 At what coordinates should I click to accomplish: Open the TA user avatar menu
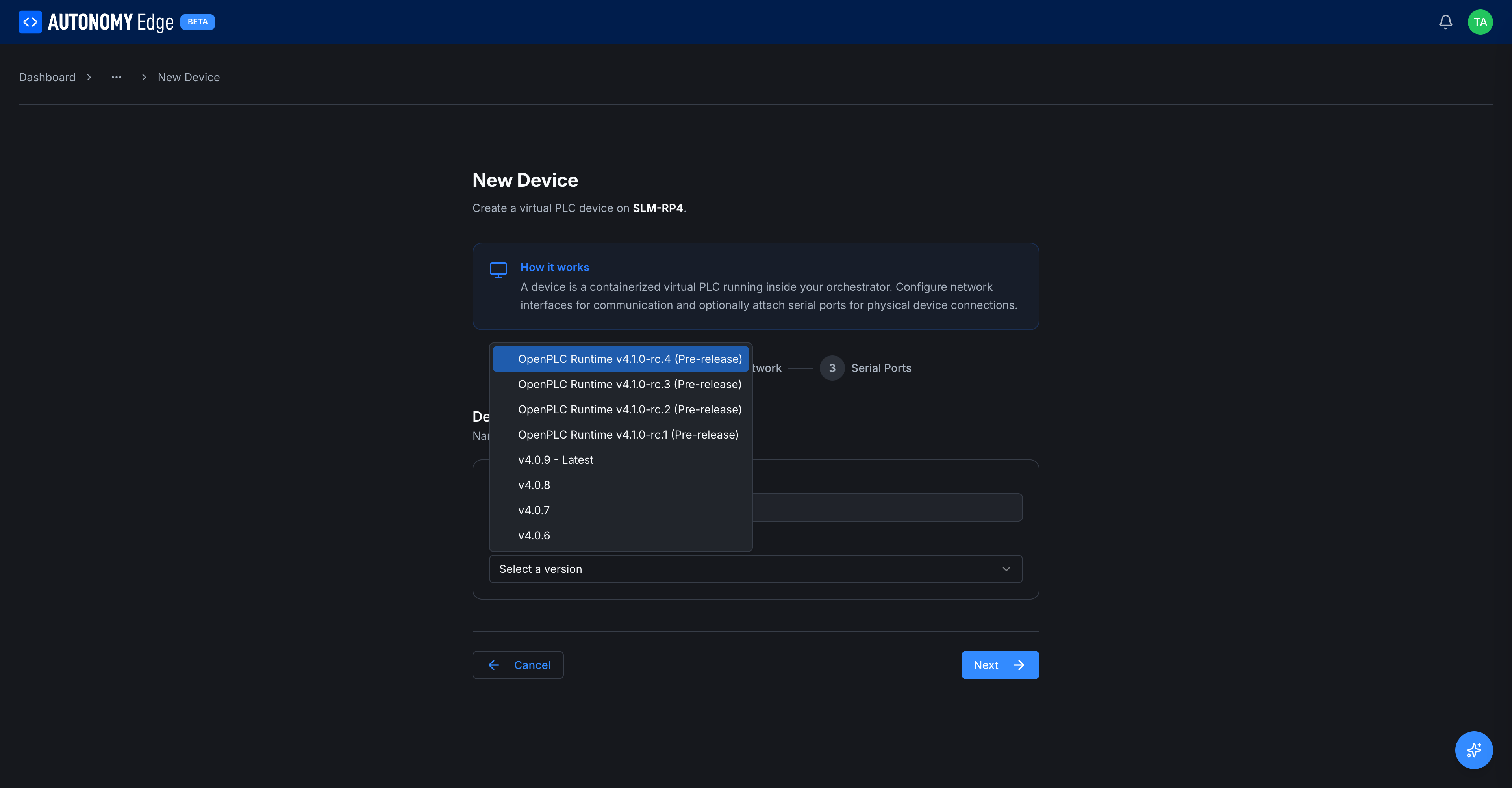(1480, 22)
